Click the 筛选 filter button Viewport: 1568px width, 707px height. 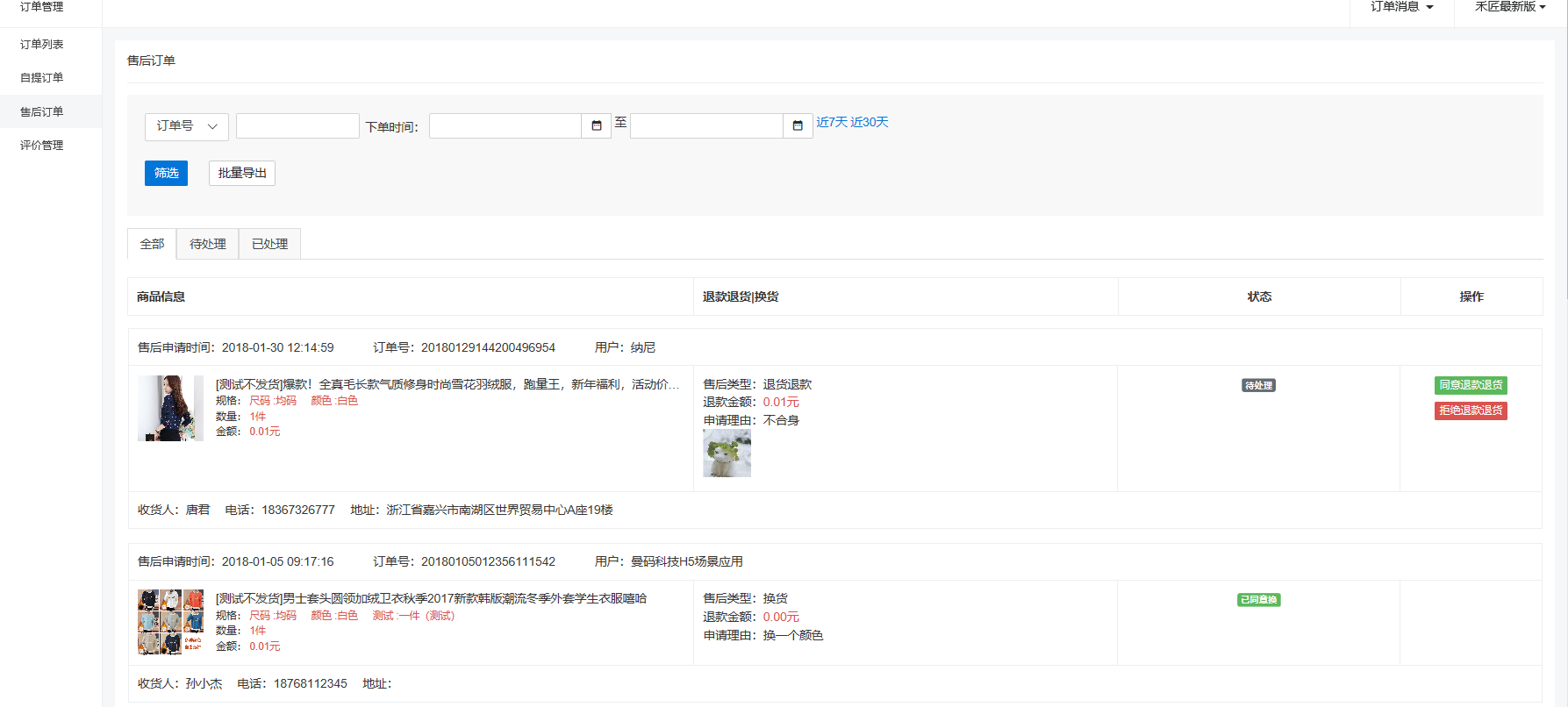pyautogui.click(x=166, y=173)
